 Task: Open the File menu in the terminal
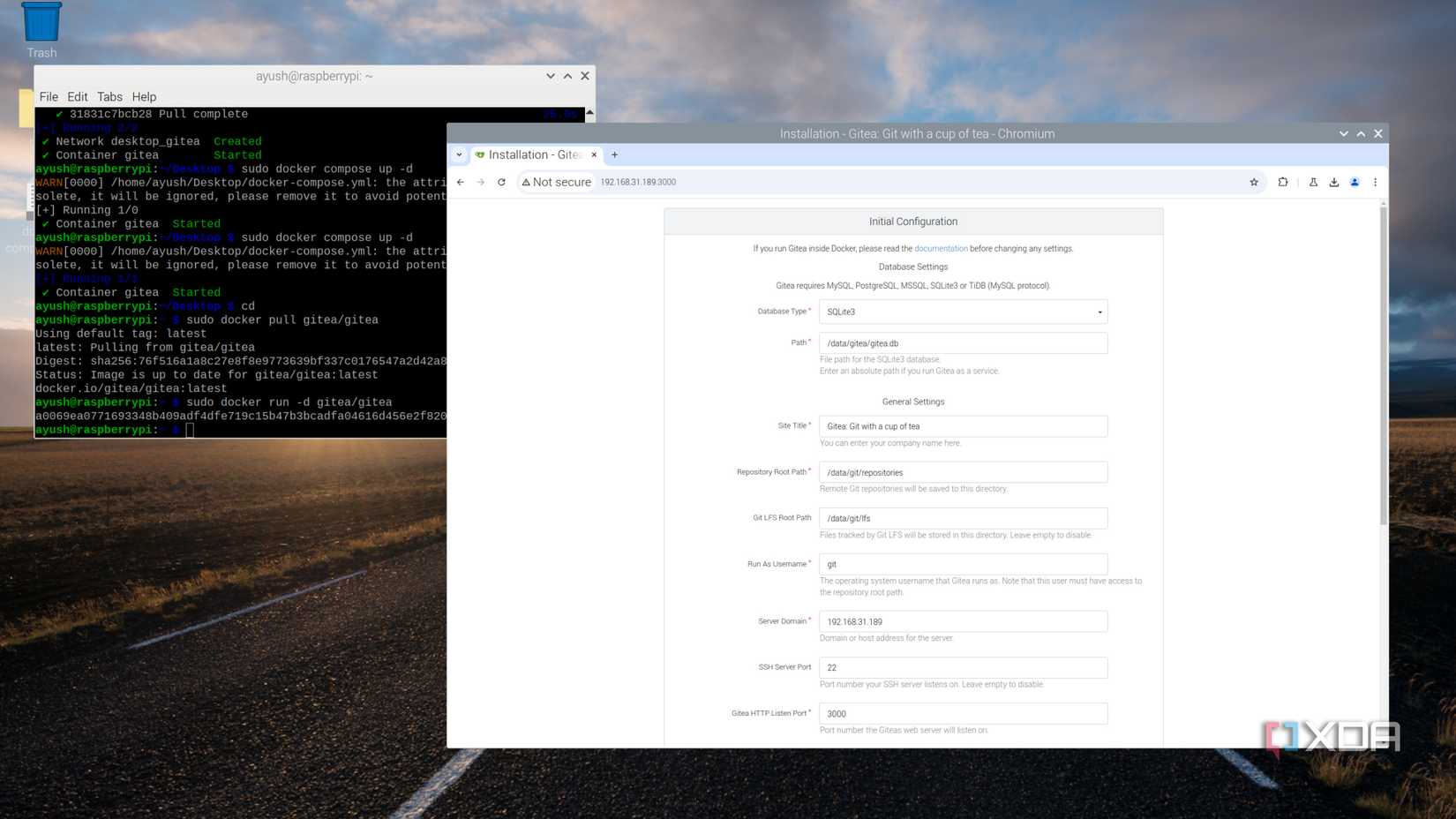click(49, 96)
